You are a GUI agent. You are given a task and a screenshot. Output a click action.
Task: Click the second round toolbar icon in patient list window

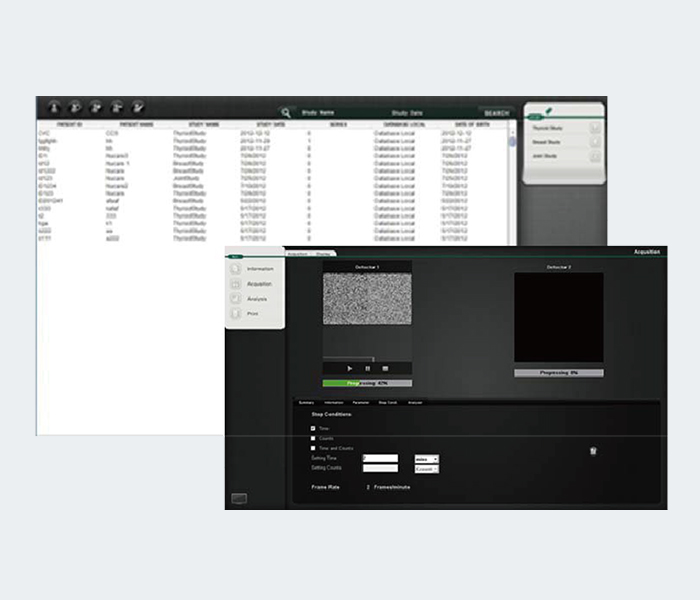click(x=75, y=107)
